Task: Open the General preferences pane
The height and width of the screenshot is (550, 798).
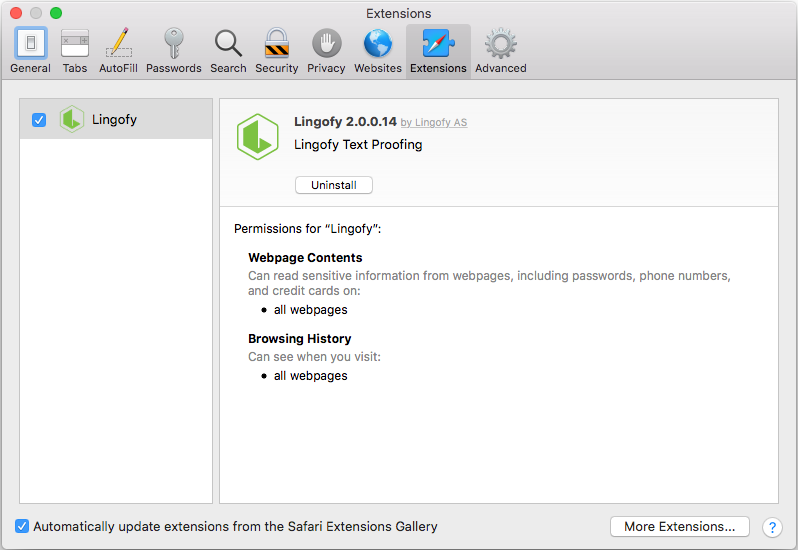Action: click(x=31, y=51)
